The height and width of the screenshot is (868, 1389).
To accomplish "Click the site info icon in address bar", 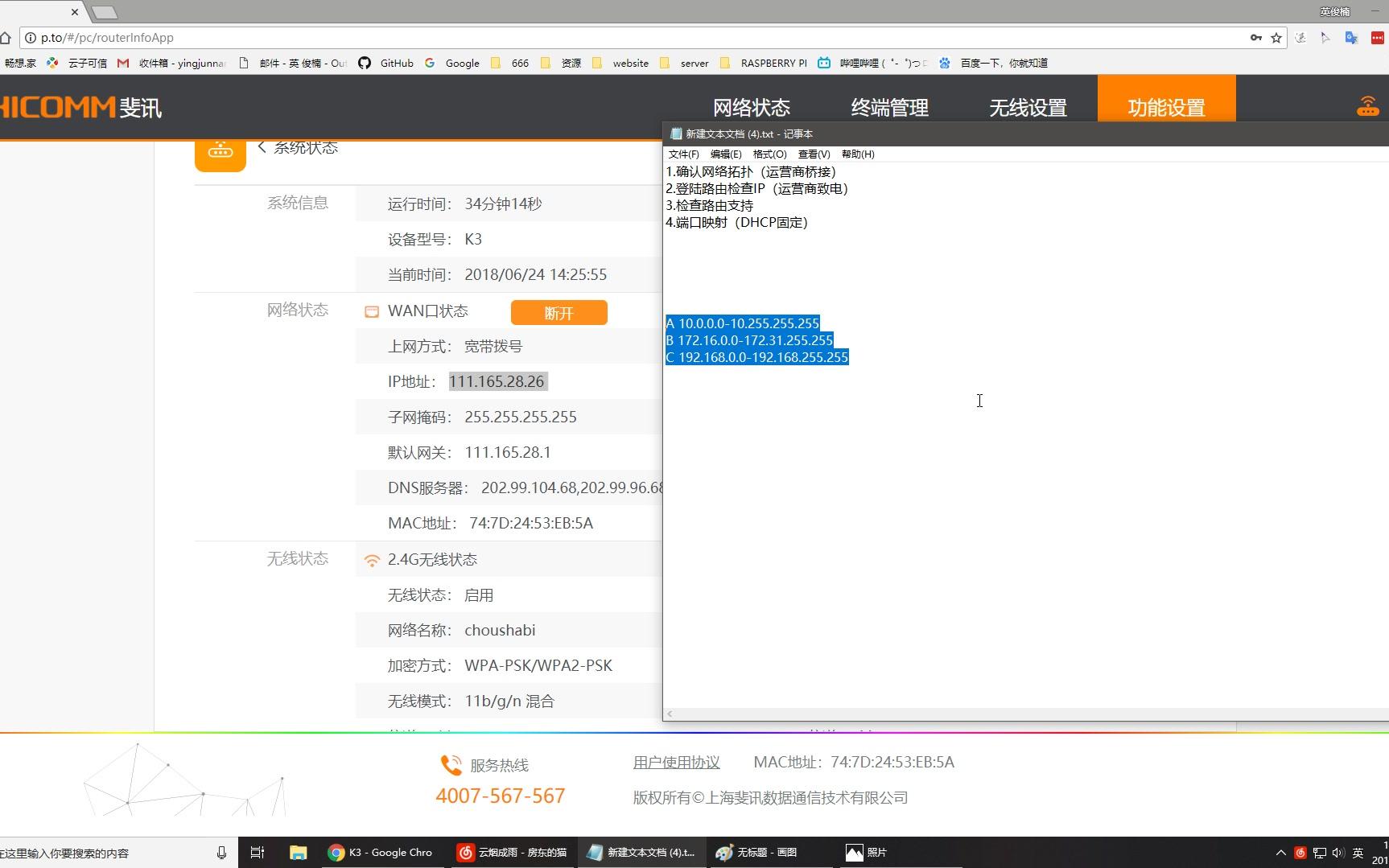I will point(30,38).
